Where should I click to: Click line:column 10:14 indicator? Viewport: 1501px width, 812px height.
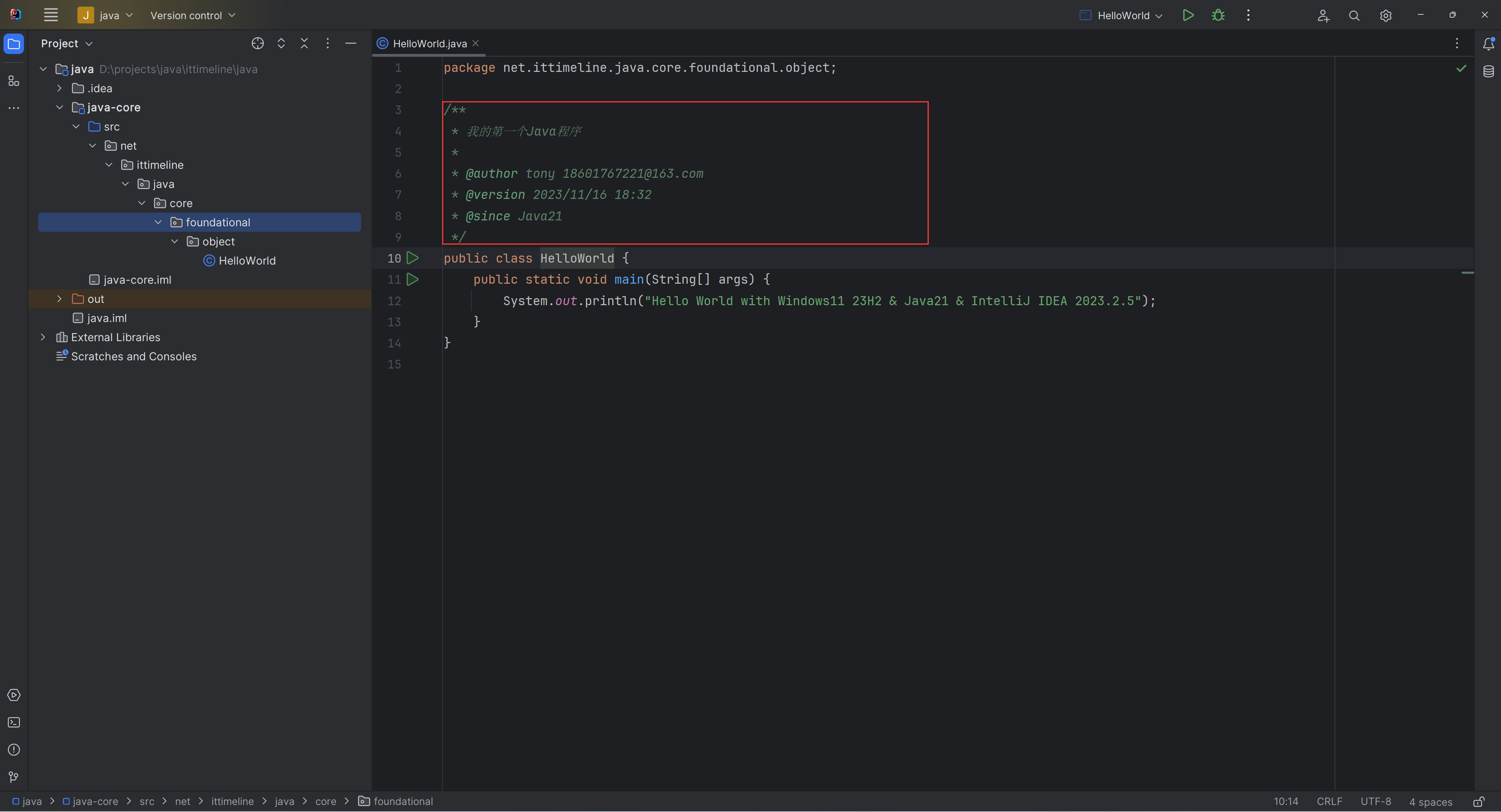point(1285,802)
